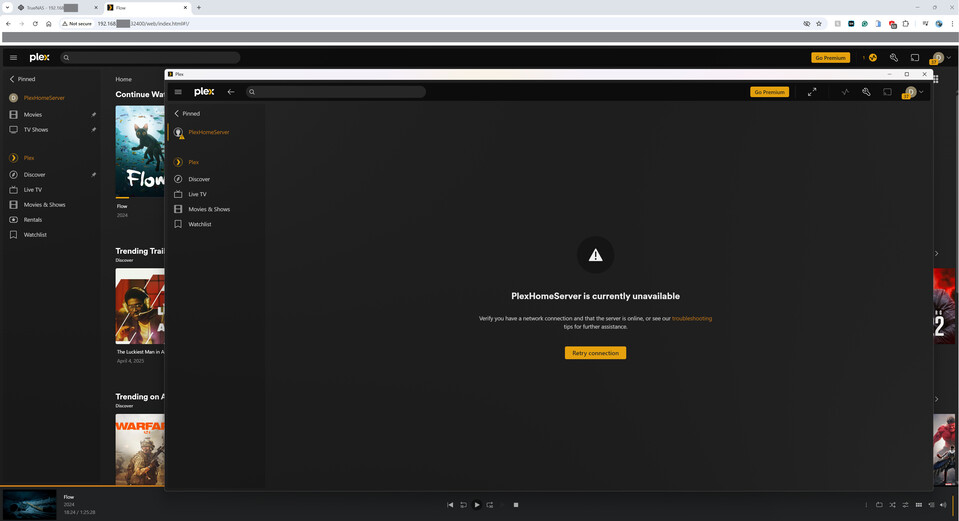The image size is (959, 521).
Task: Open Live TV in the popup sidebar
Action: click(197, 194)
